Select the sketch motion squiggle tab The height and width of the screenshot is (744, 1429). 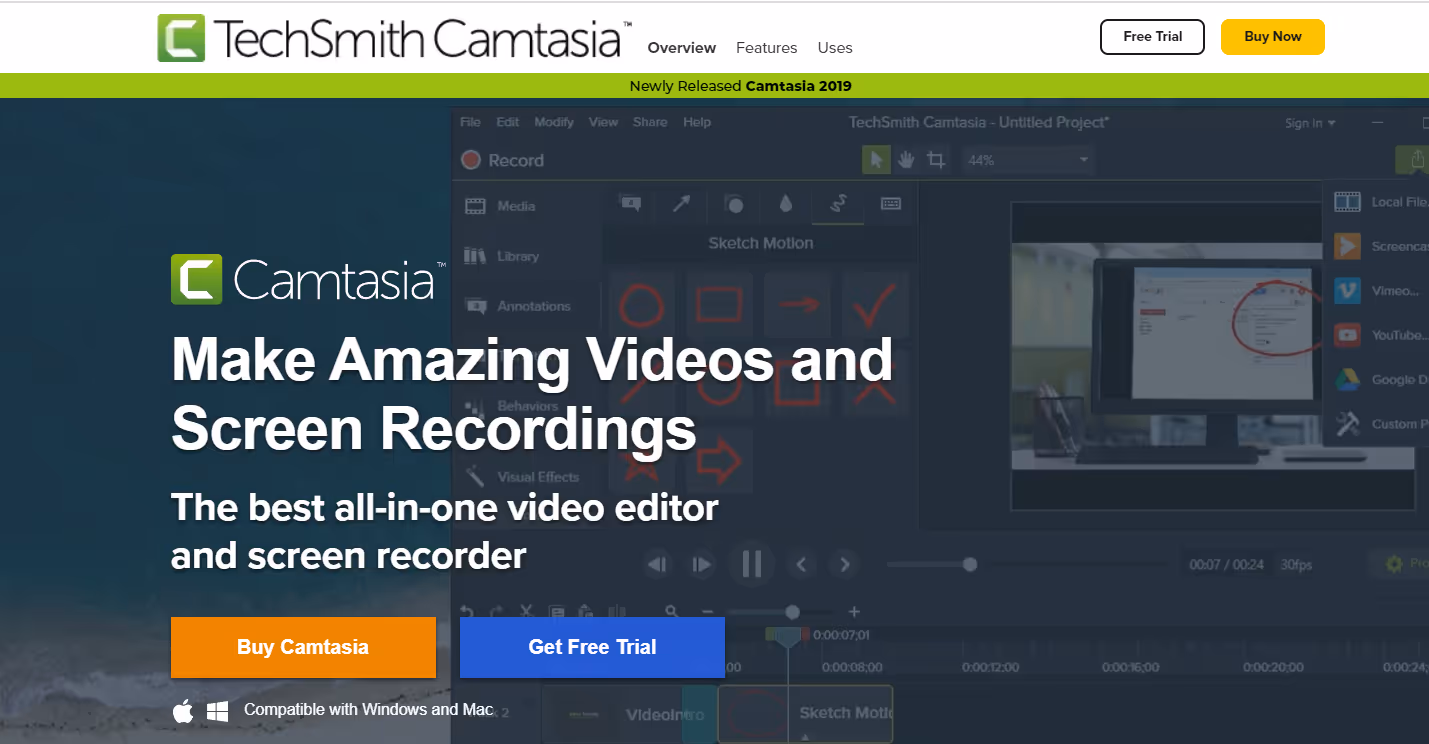[838, 203]
